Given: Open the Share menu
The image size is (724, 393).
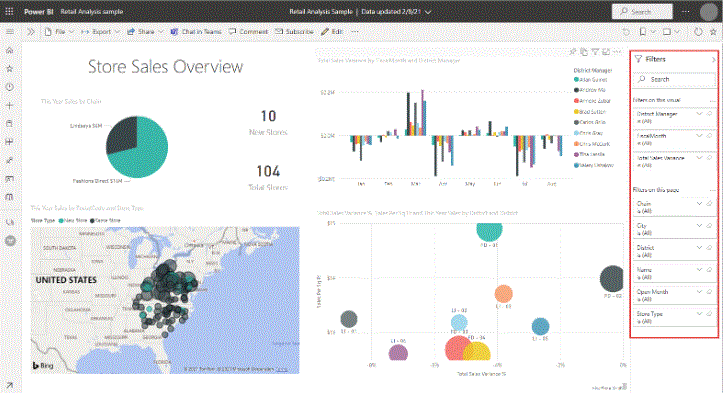Looking at the screenshot, I should (x=145, y=32).
